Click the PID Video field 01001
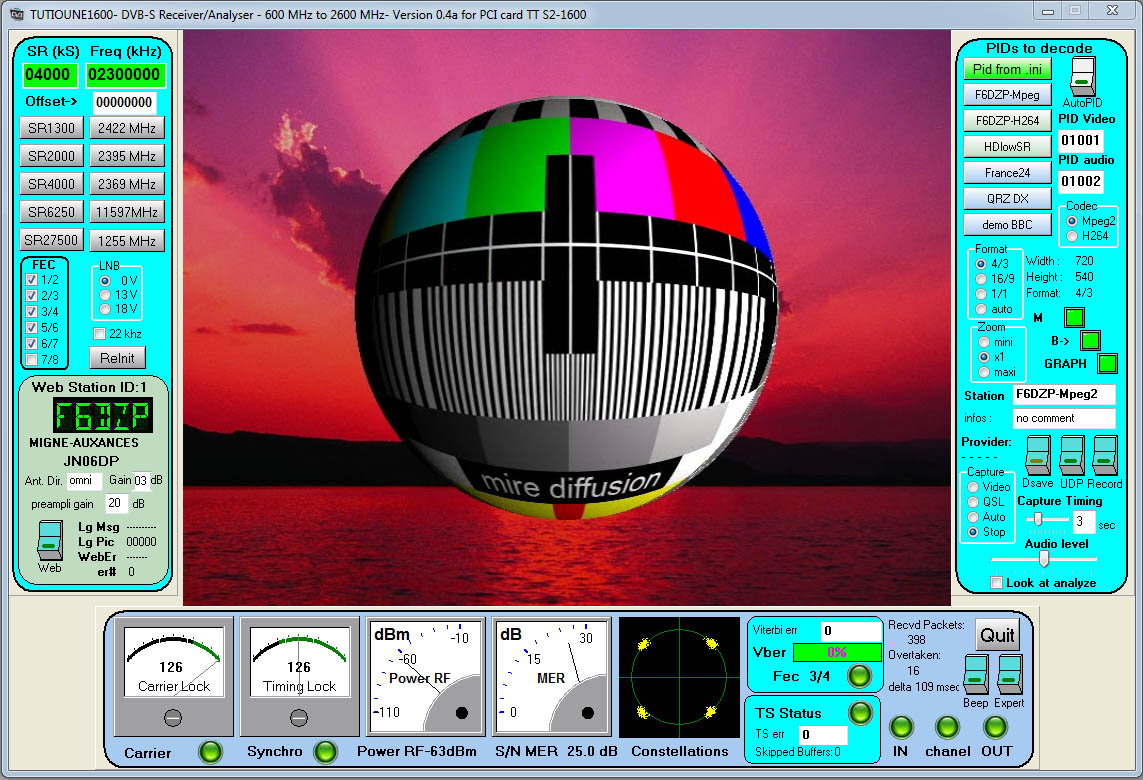 pos(1080,140)
